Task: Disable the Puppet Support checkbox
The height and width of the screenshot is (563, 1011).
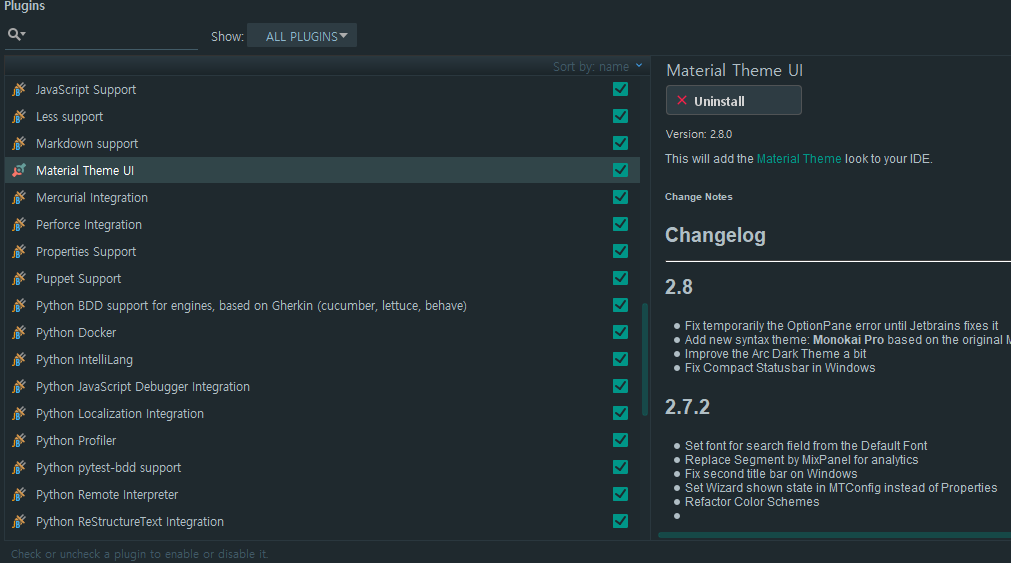Action: tap(620, 279)
